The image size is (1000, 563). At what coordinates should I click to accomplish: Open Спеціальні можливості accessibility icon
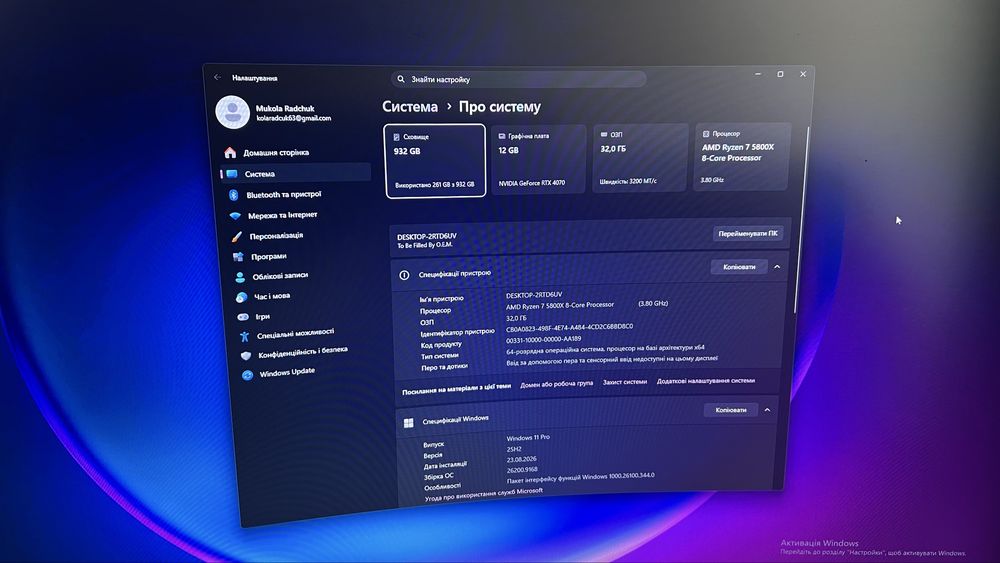[244, 337]
